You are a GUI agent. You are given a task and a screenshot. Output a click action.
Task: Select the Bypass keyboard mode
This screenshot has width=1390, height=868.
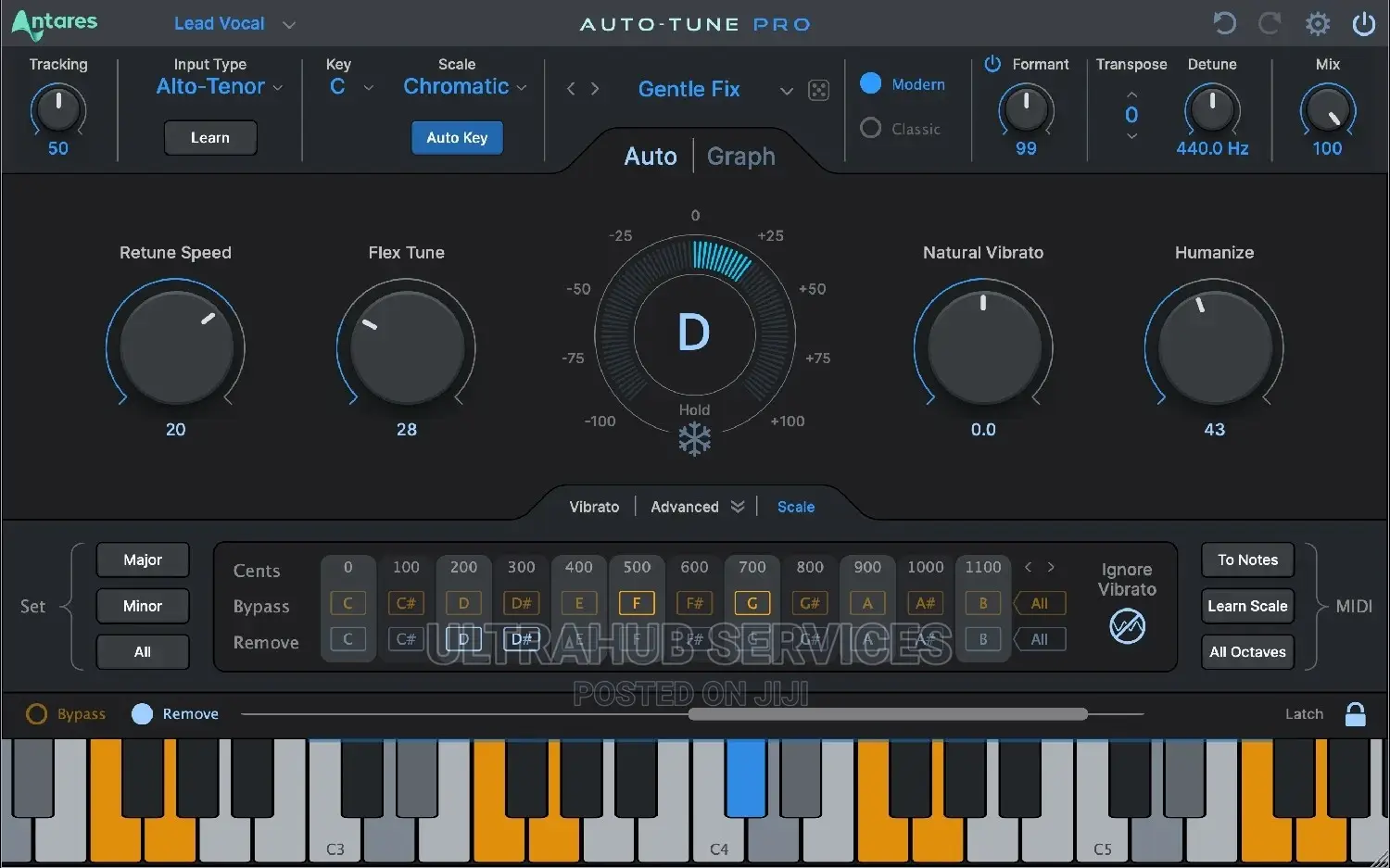point(36,714)
